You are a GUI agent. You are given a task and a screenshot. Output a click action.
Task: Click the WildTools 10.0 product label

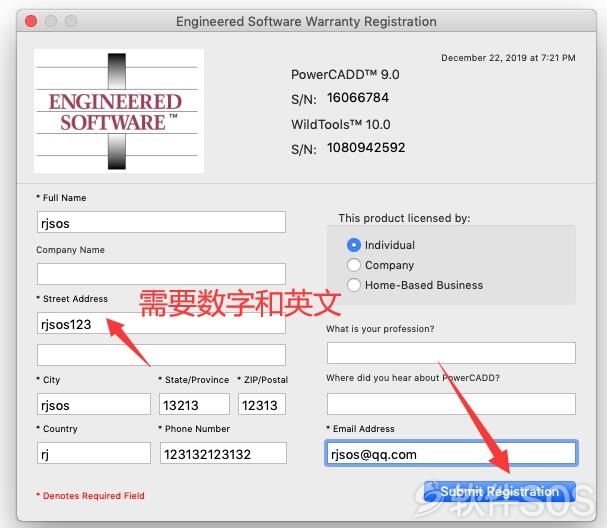coord(341,125)
